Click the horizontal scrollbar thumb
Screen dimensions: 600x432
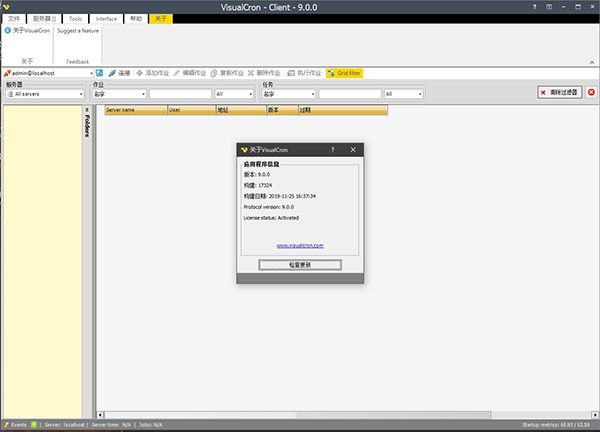tap(298, 415)
